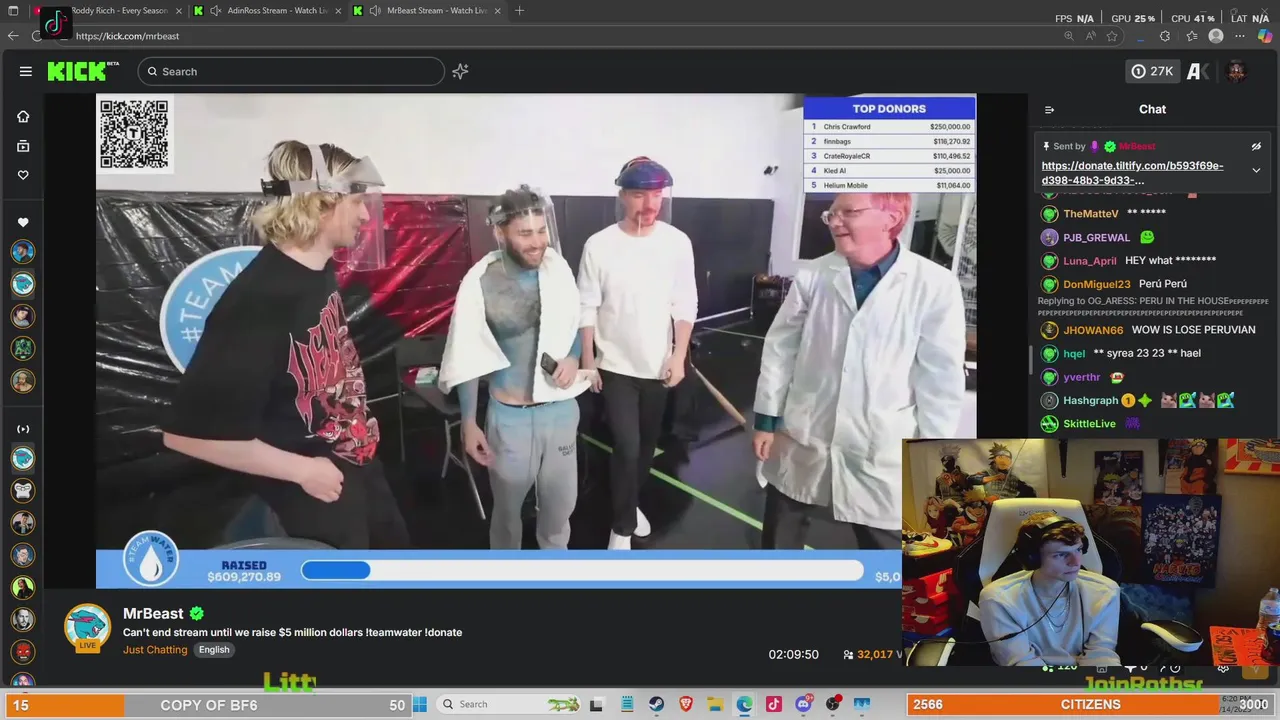
Task: Switch to the MrBeast Stream tab
Action: pos(428,10)
